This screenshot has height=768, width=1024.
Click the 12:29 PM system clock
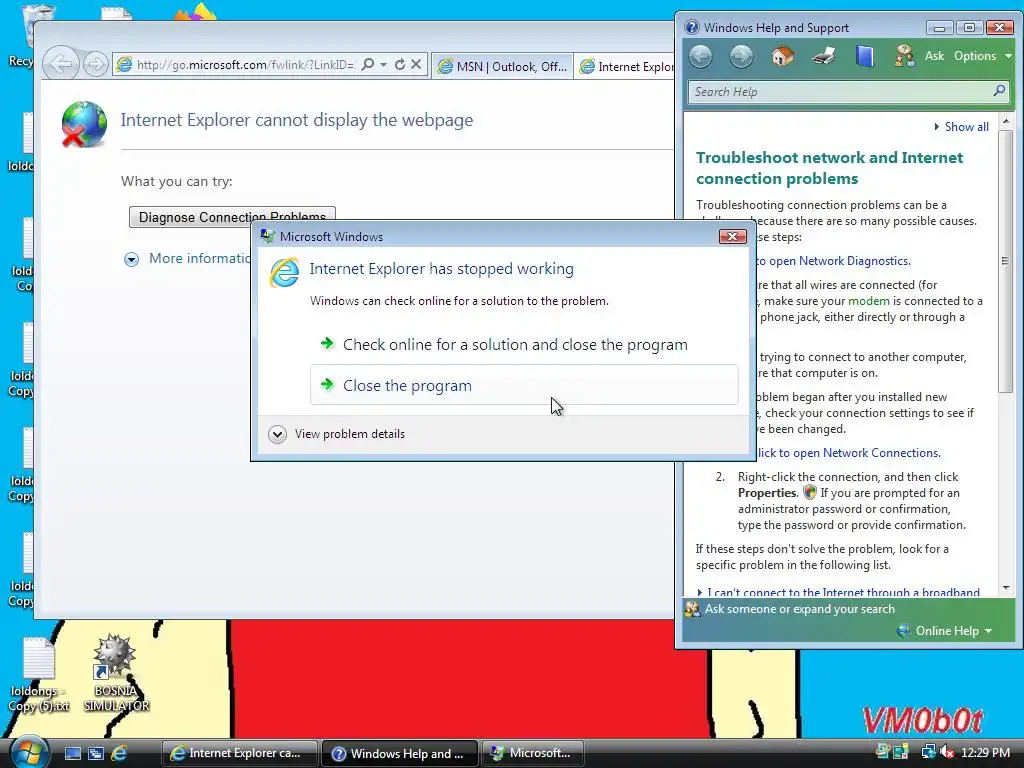coord(985,752)
